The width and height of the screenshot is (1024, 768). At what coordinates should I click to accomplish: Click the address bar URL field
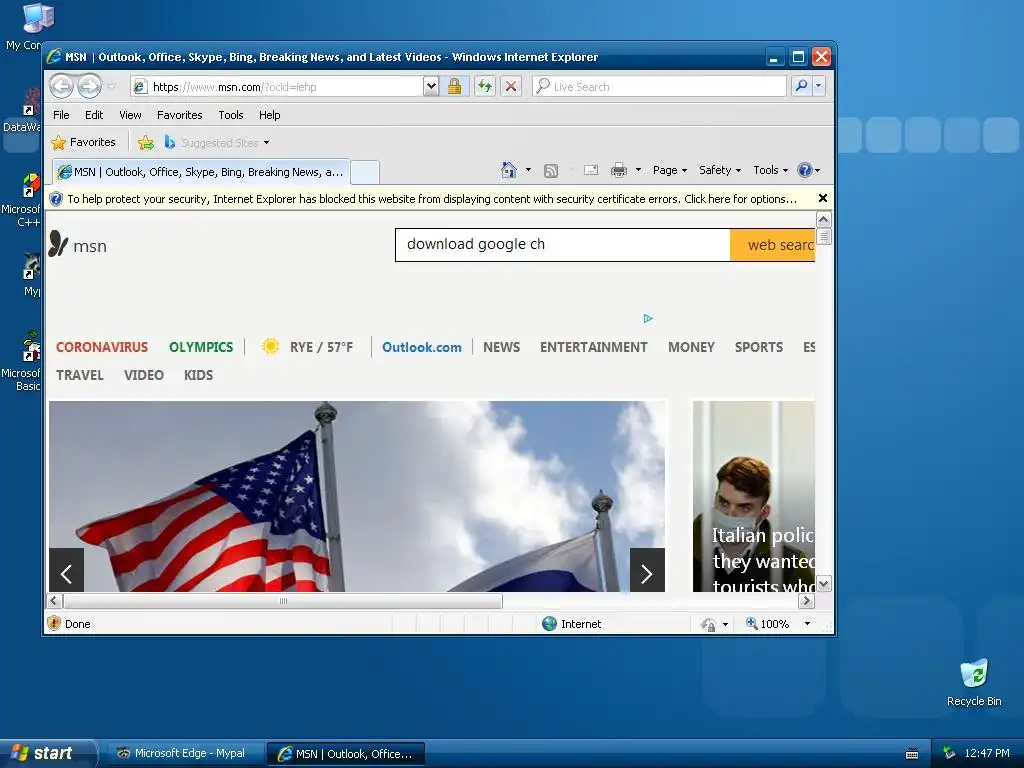(x=278, y=87)
